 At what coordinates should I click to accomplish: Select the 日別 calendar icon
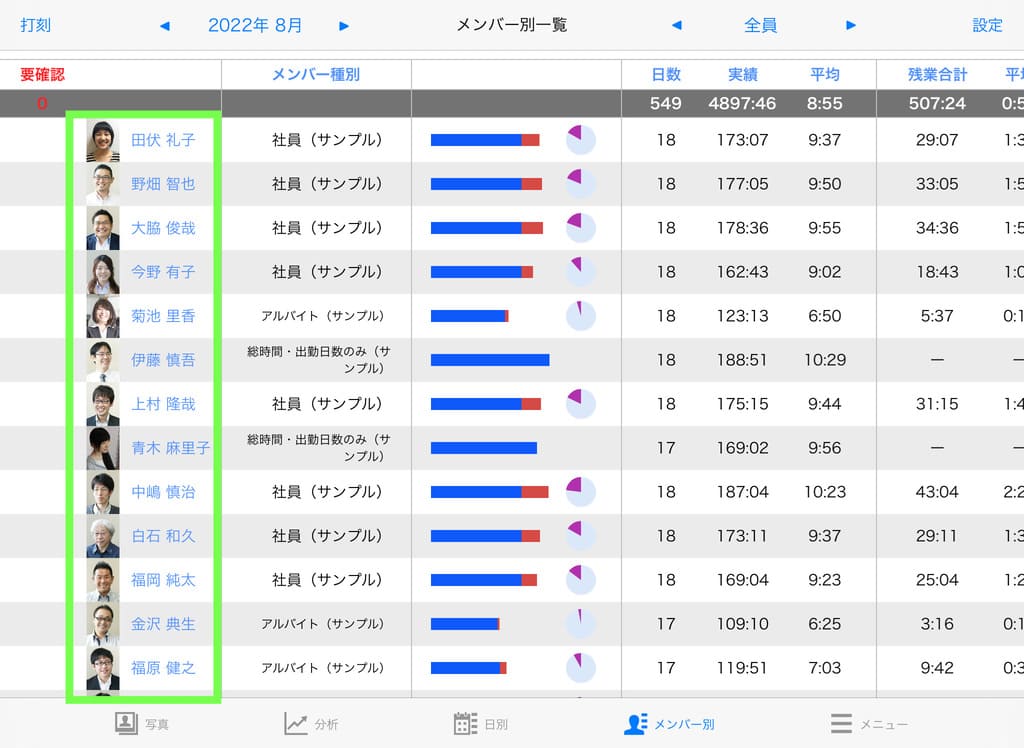(465, 723)
